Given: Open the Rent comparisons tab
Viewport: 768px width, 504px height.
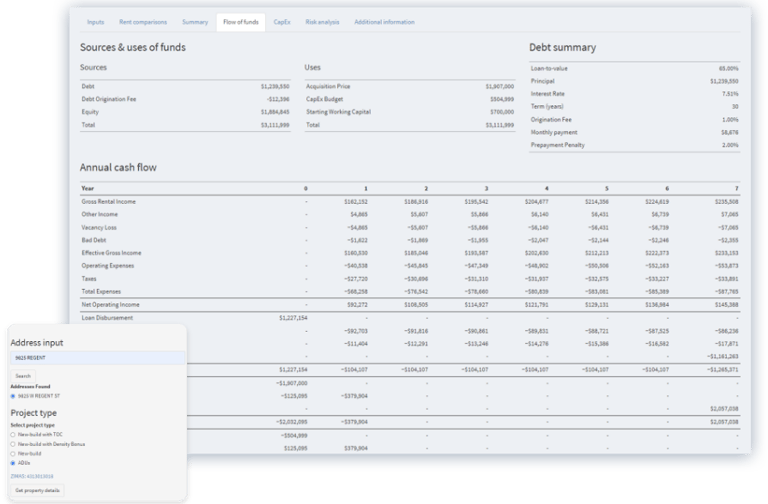Looking at the screenshot, I should click(143, 22).
